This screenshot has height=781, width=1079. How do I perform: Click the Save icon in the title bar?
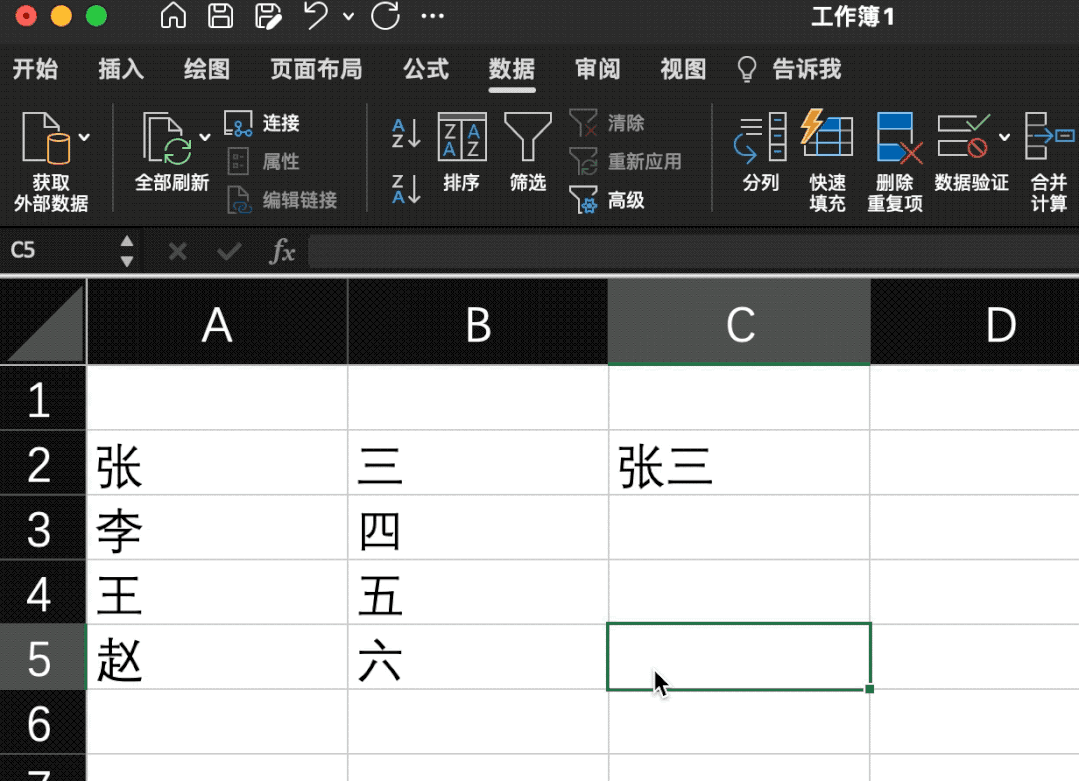[x=219, y=17]
